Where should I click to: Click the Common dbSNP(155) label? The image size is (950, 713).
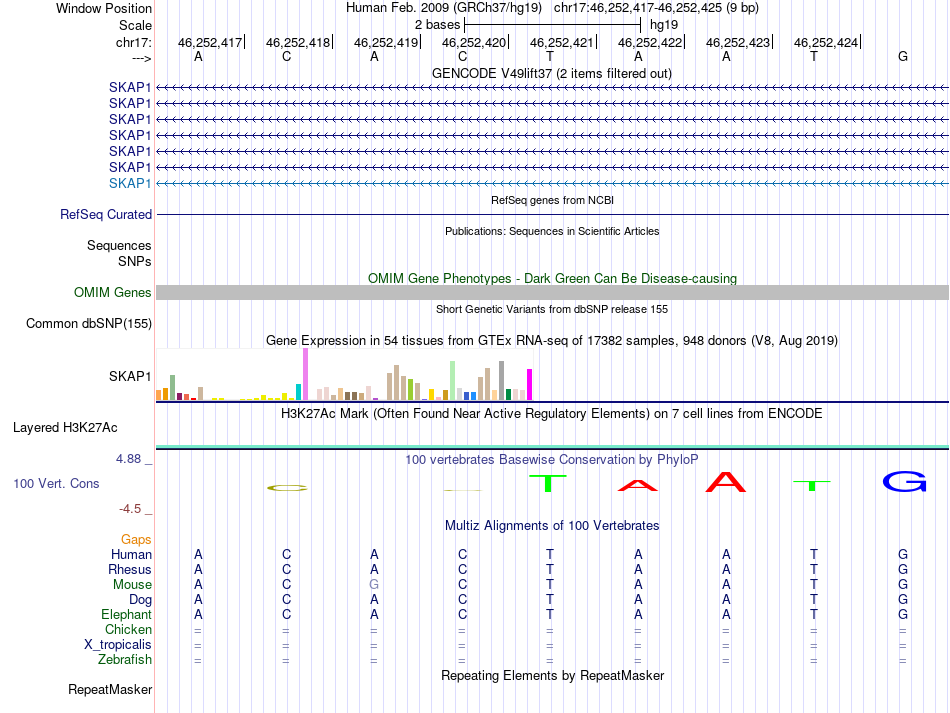88,323
